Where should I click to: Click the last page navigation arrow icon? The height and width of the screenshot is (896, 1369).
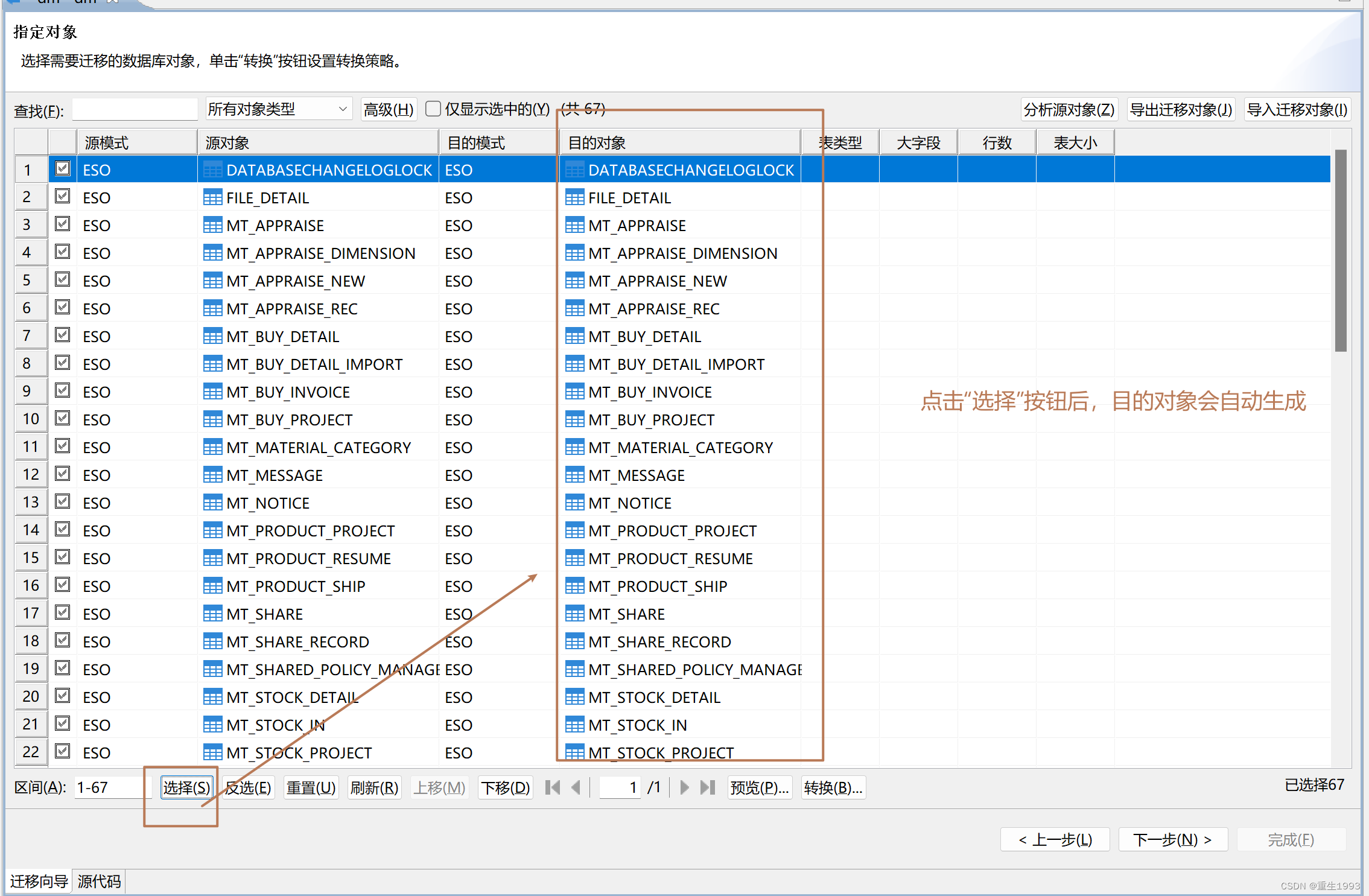(x=708, y=787)
